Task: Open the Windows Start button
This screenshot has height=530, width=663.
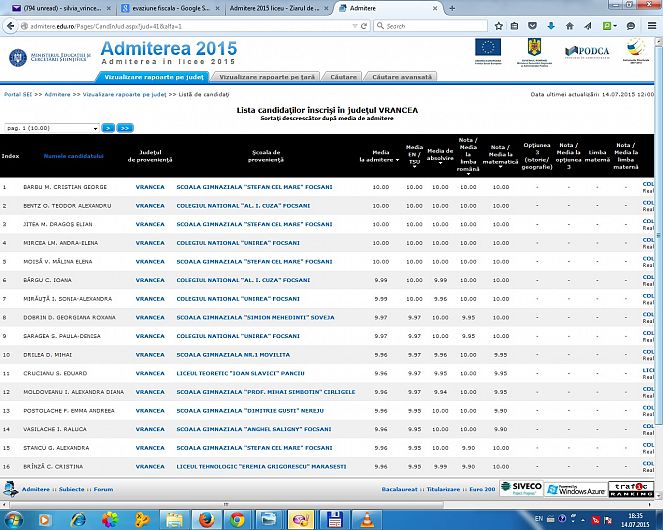Action: tap(13, 520)
